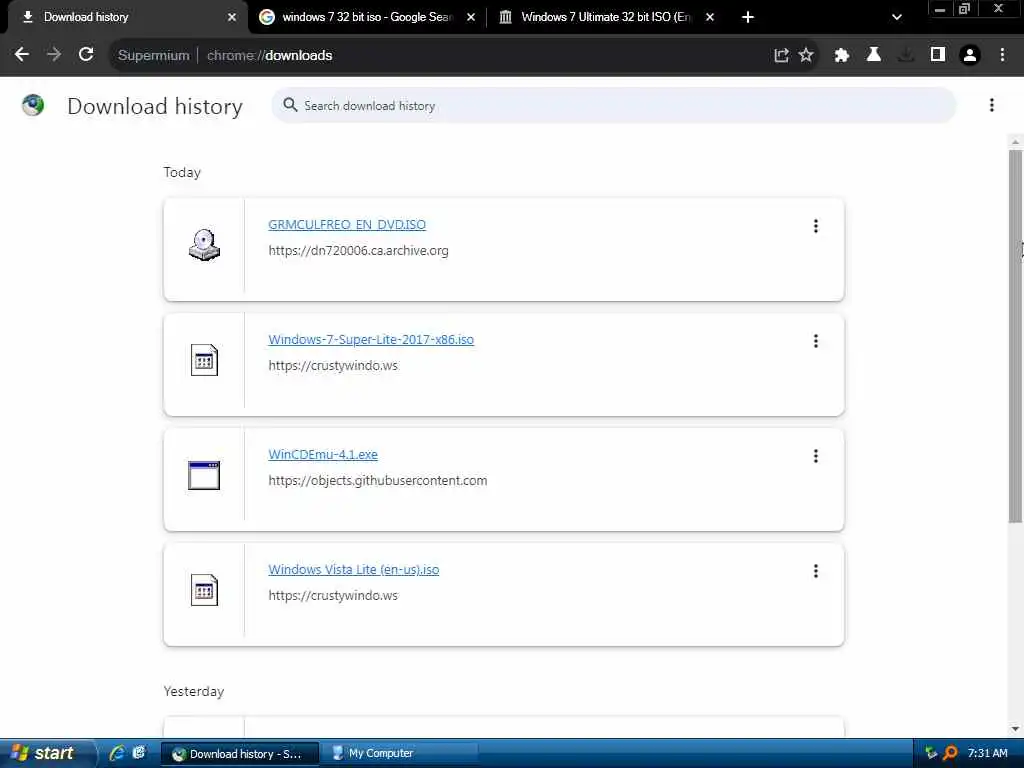The height and width of the screenshot is (768, 1024).
Task: Open a new tab with plus button
Action: (x=748, y=17)
